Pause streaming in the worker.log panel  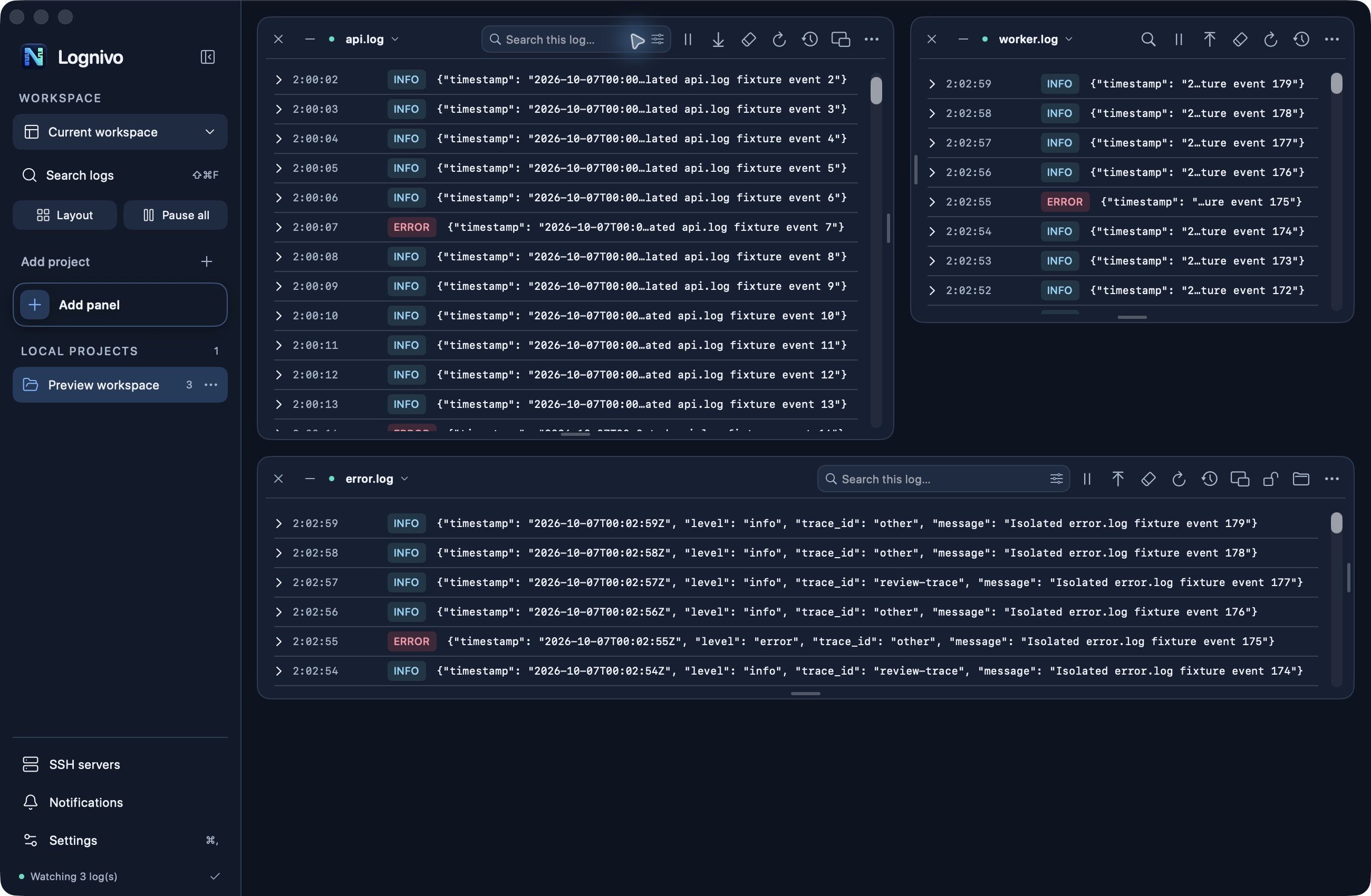click(x=1179, y=39)
